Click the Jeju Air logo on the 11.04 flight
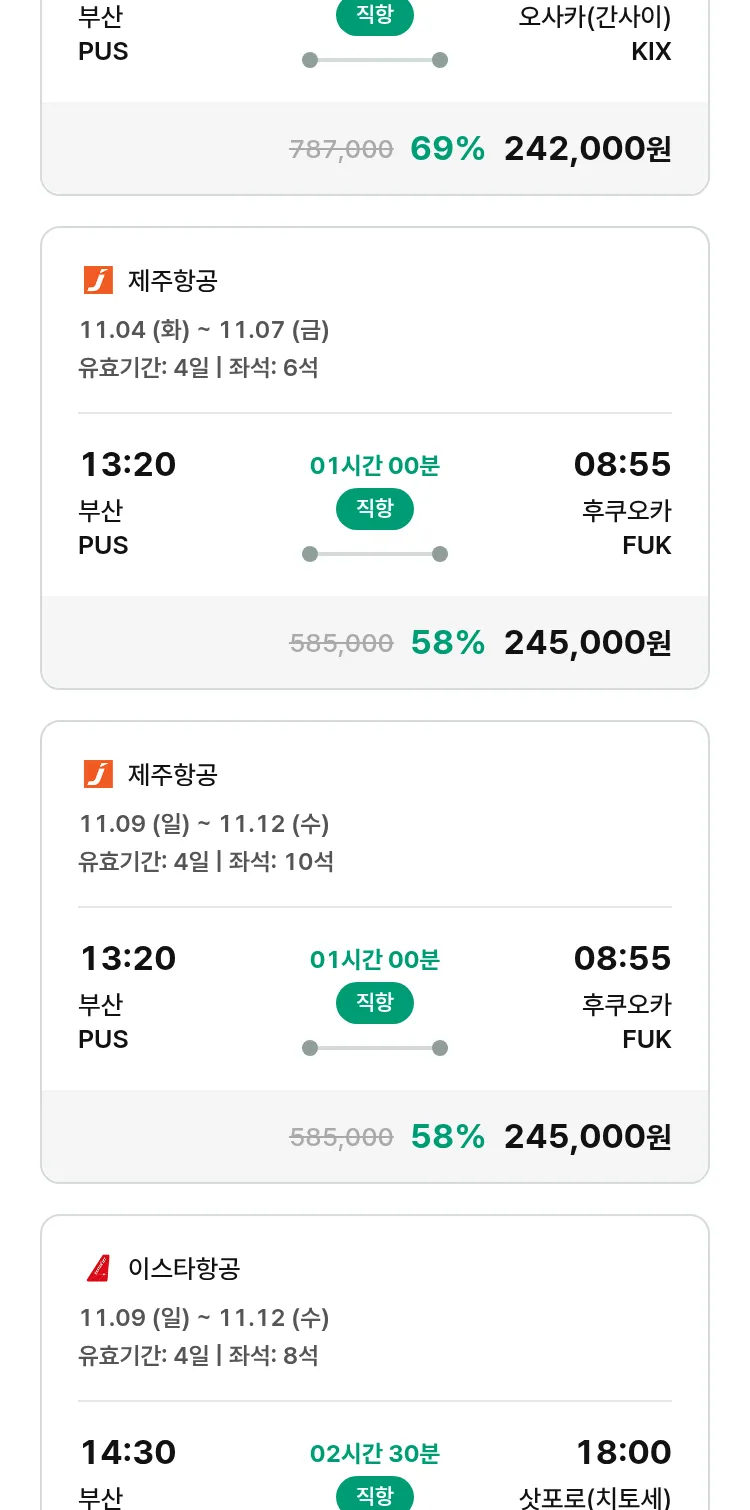 coord(98,280)
